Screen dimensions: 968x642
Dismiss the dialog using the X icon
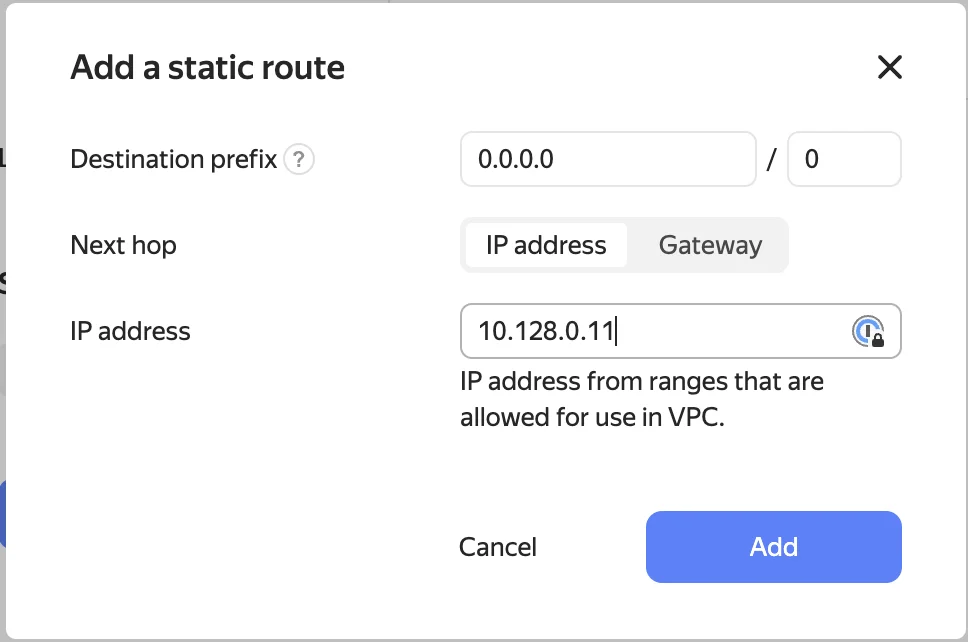890,67
